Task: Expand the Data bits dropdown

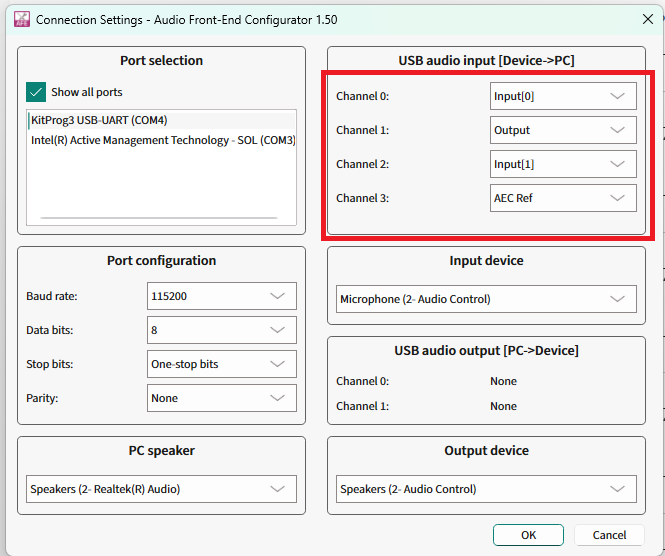Action: [x=221, y=330]
